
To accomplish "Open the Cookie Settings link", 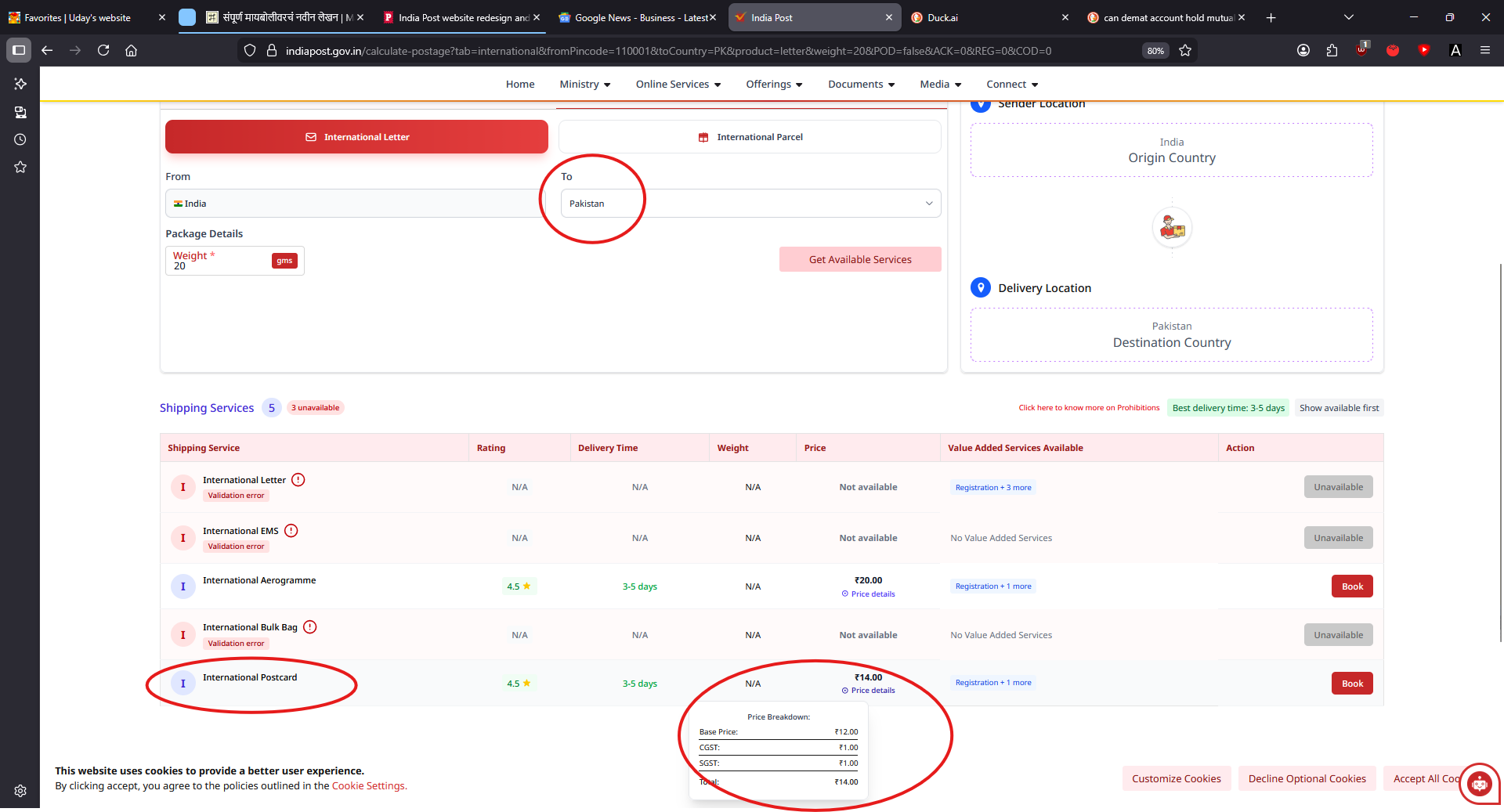I will [368, 786].
